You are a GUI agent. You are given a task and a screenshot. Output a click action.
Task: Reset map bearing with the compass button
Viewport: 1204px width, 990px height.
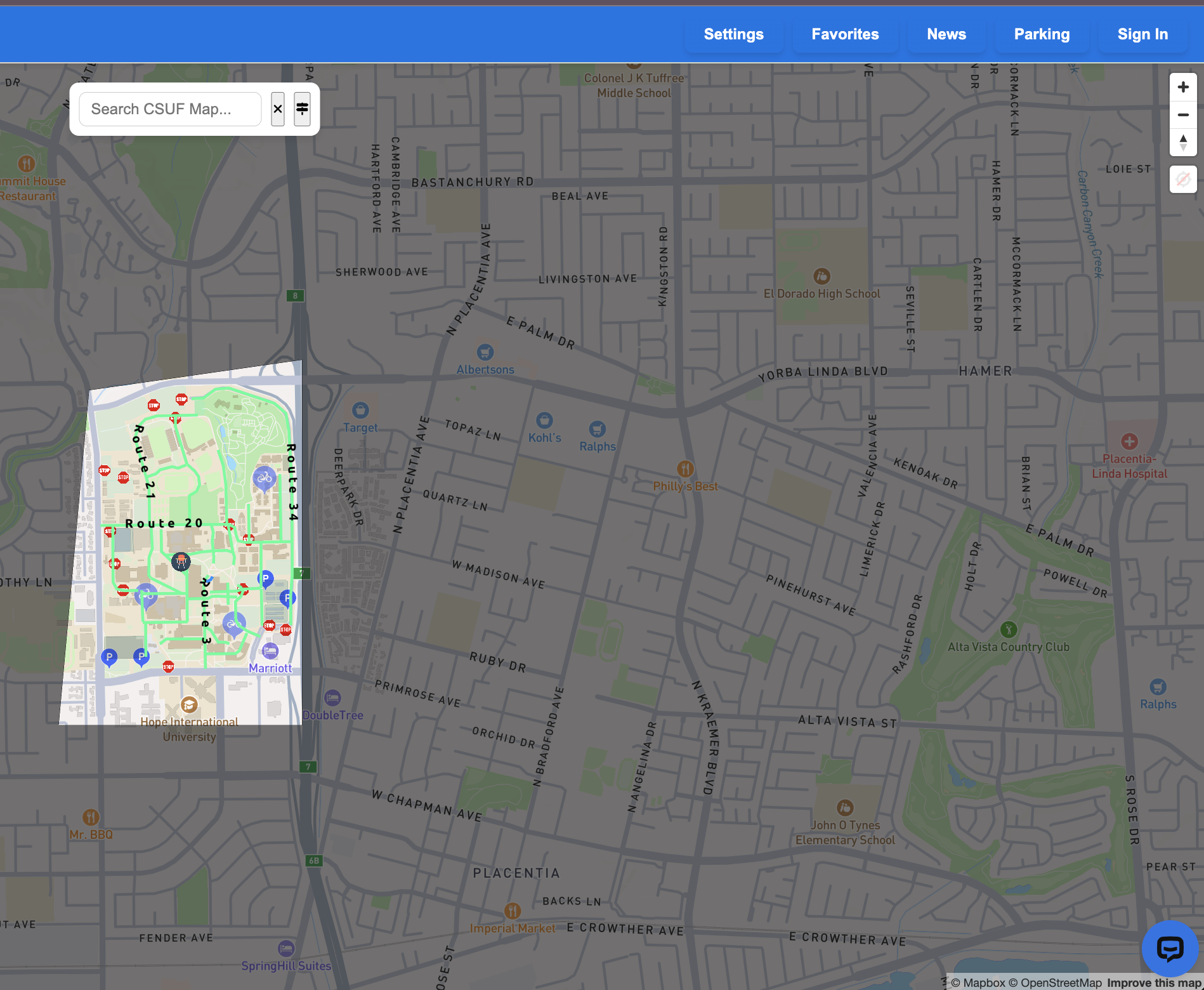coord(1182,143)
